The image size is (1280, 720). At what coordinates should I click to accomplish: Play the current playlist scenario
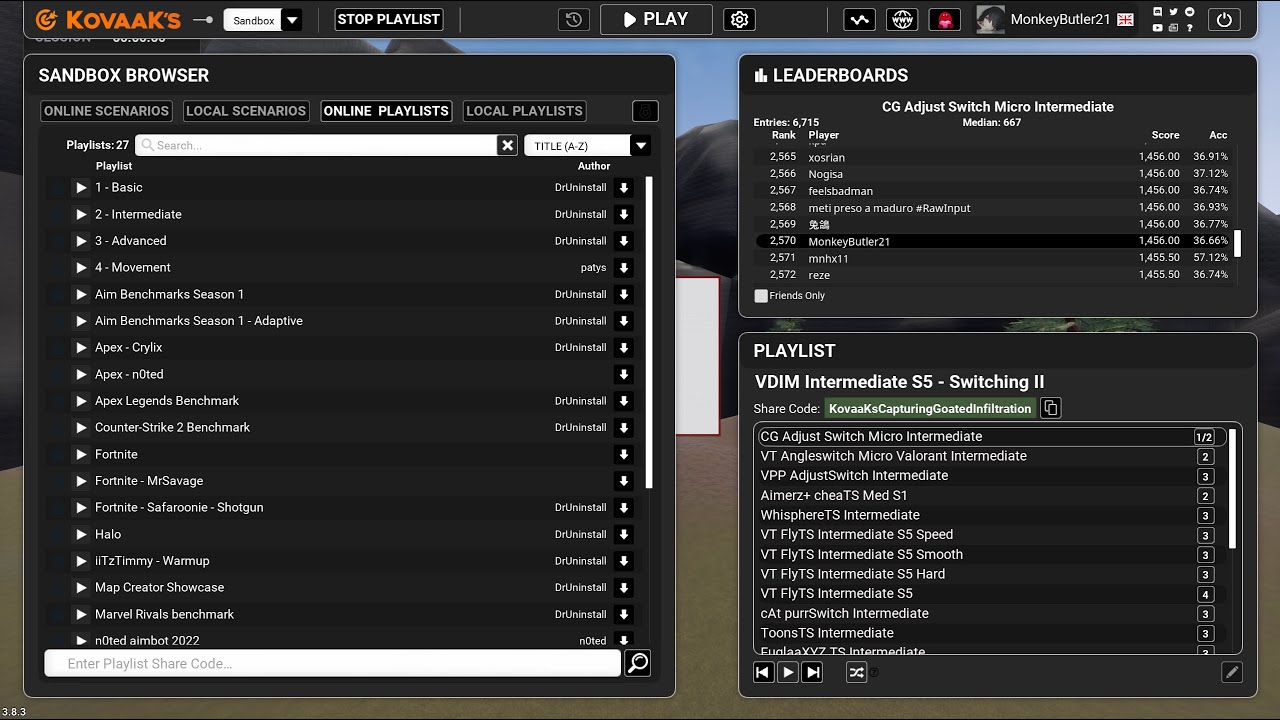coord(788,673)
